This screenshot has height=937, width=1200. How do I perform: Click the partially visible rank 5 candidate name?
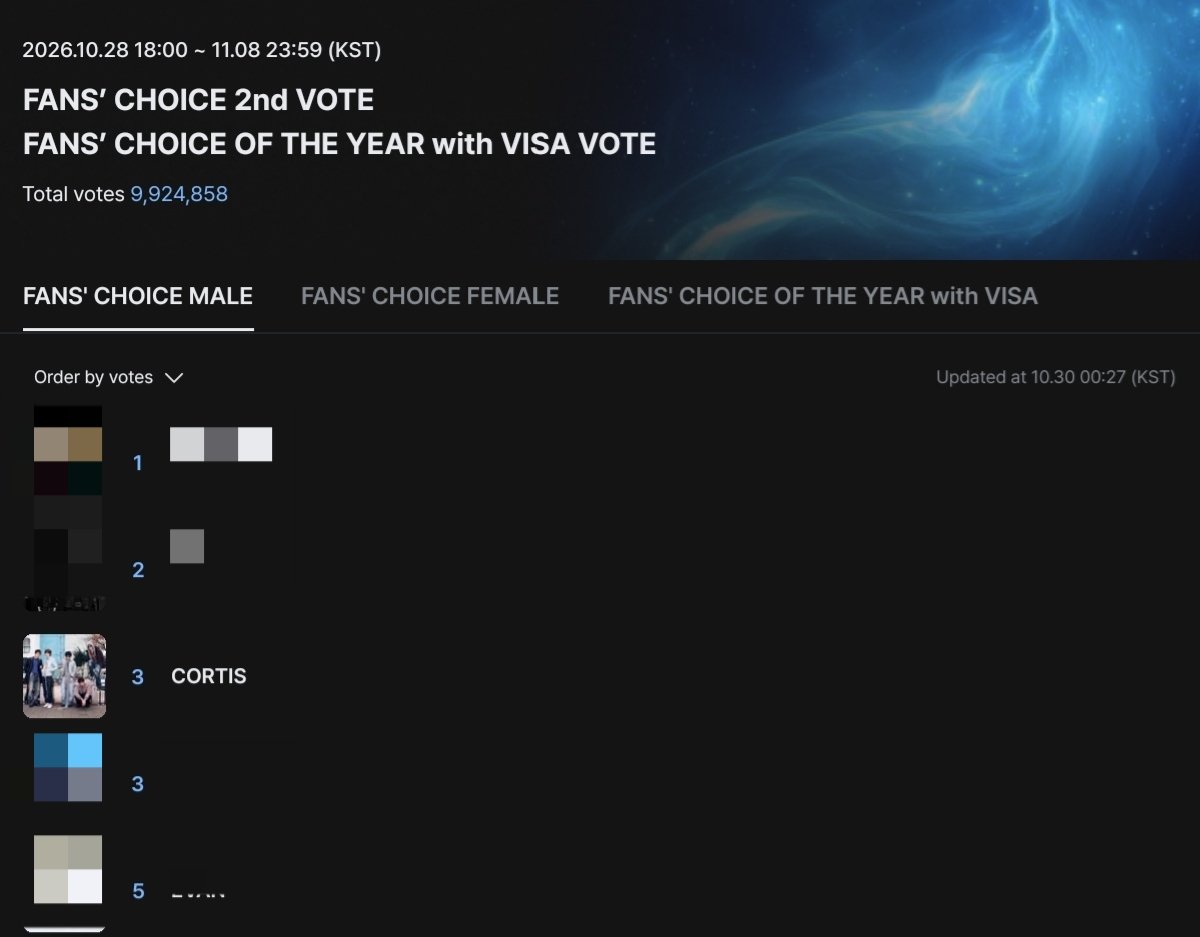[x=198, y=893]
